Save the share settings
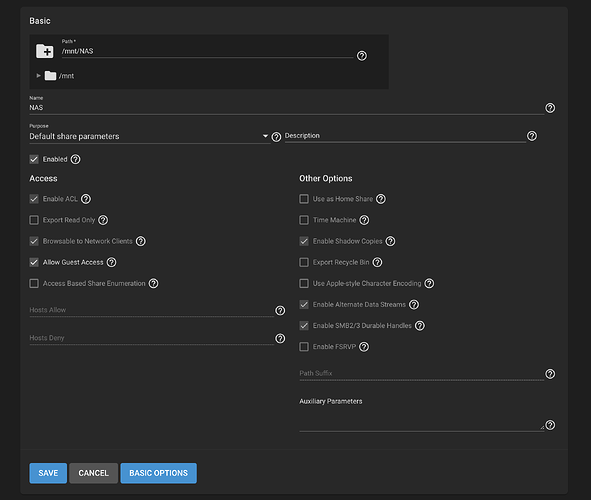The image size is (591, 500). pyautogui.click(x=48, y=473)
